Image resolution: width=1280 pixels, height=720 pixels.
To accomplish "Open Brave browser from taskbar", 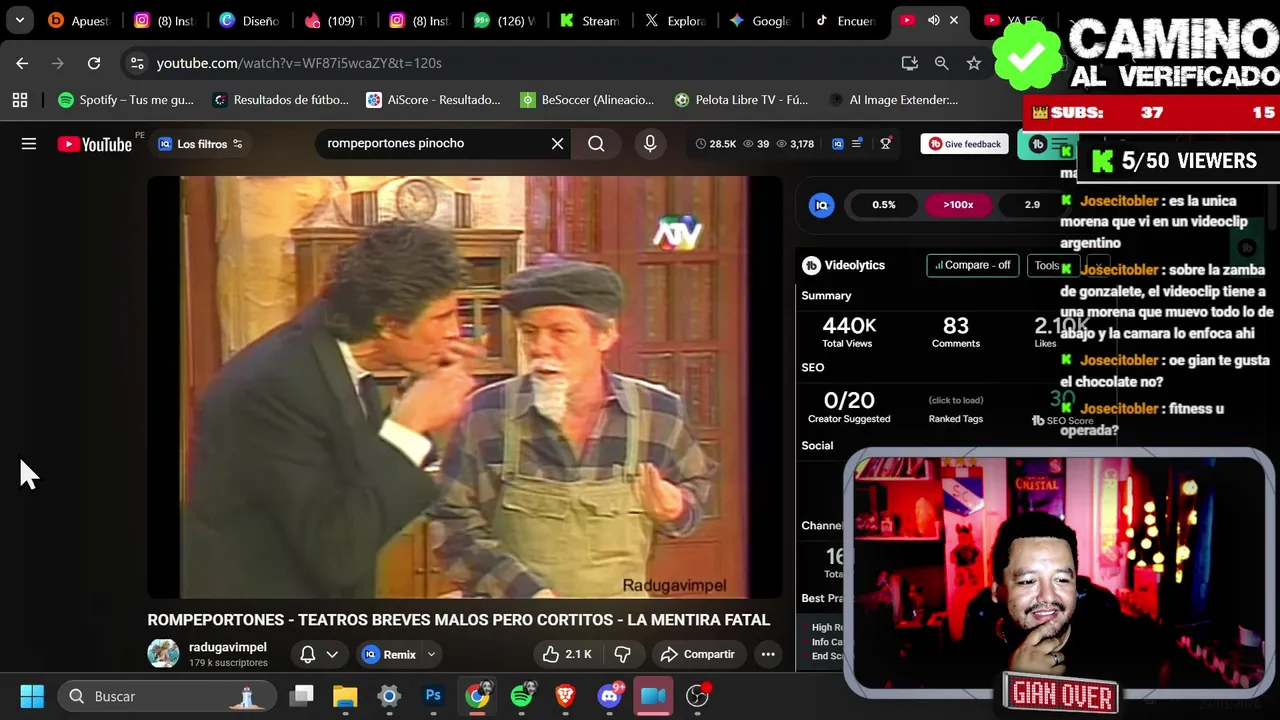I will point(566,696).
